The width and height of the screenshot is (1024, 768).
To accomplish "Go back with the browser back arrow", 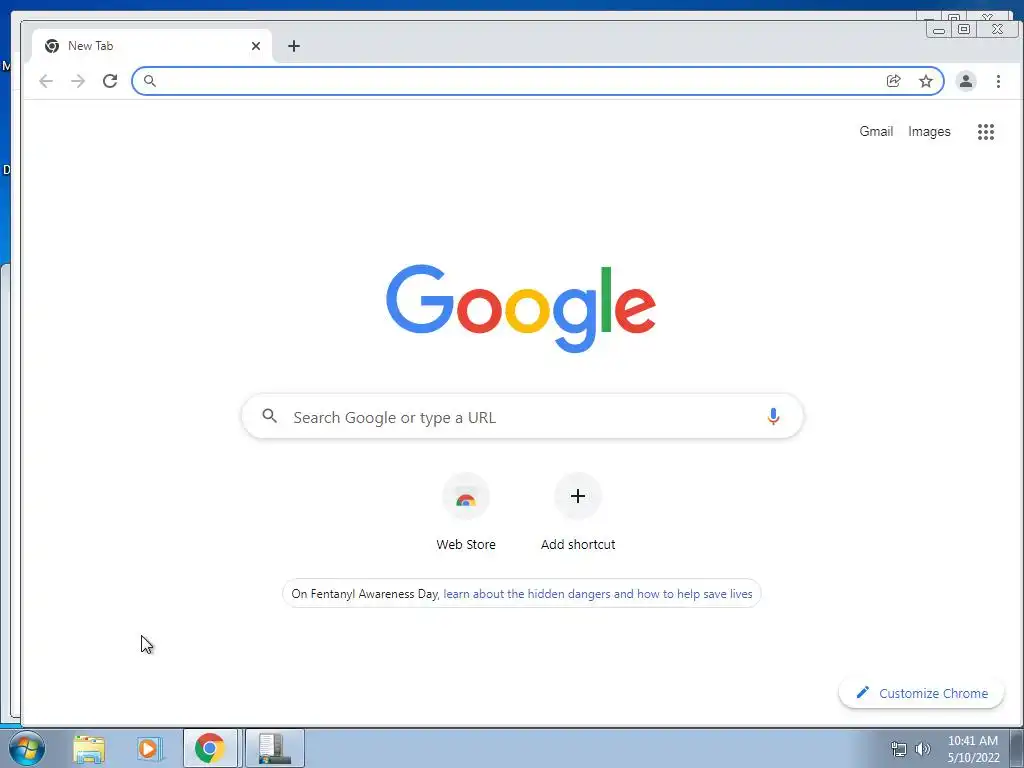I will 46,81.
